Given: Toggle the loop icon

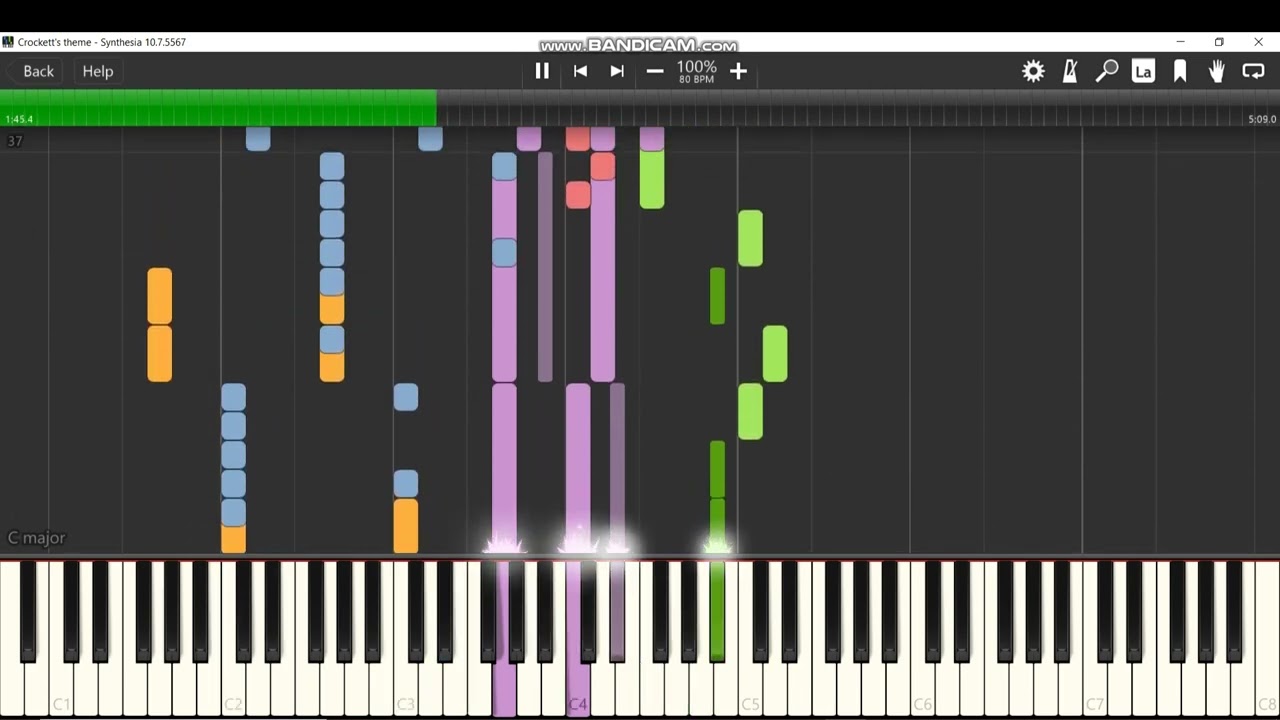Looking at the screenshot, I should [1253, 71].
